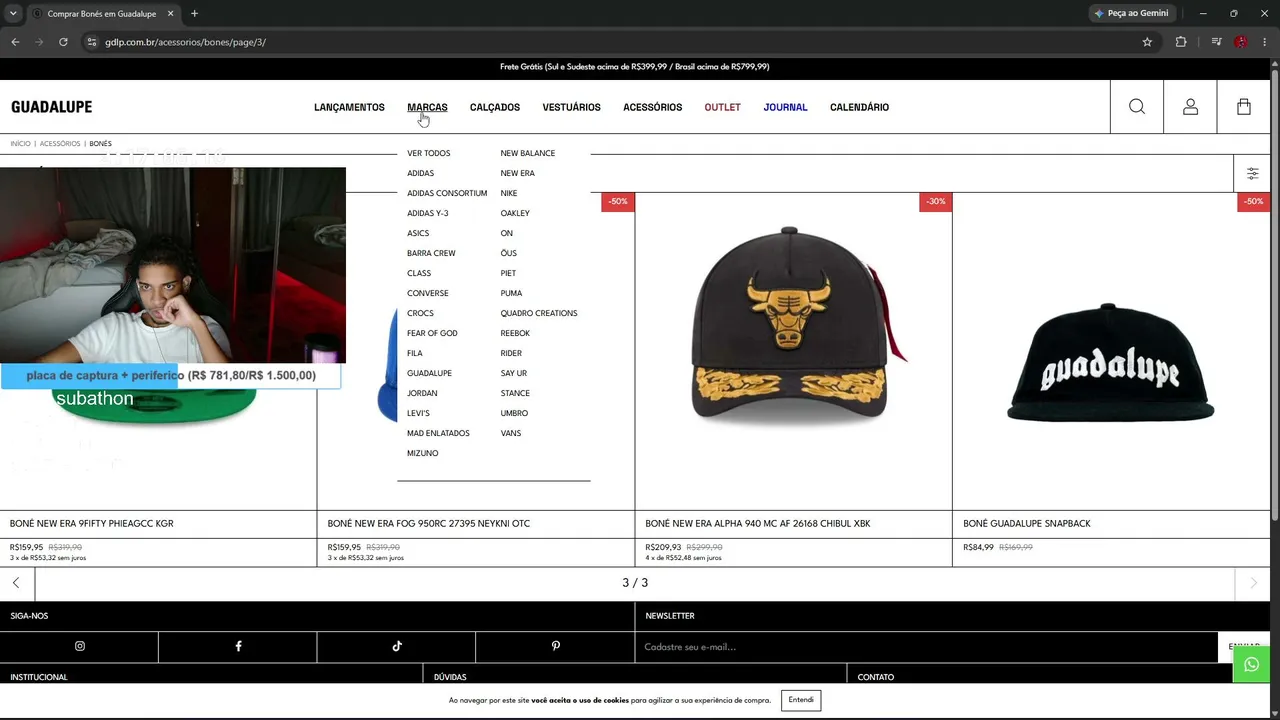Click the Peça ao Gemini button
The image size is (1280, 720).
click(1132, 13)
